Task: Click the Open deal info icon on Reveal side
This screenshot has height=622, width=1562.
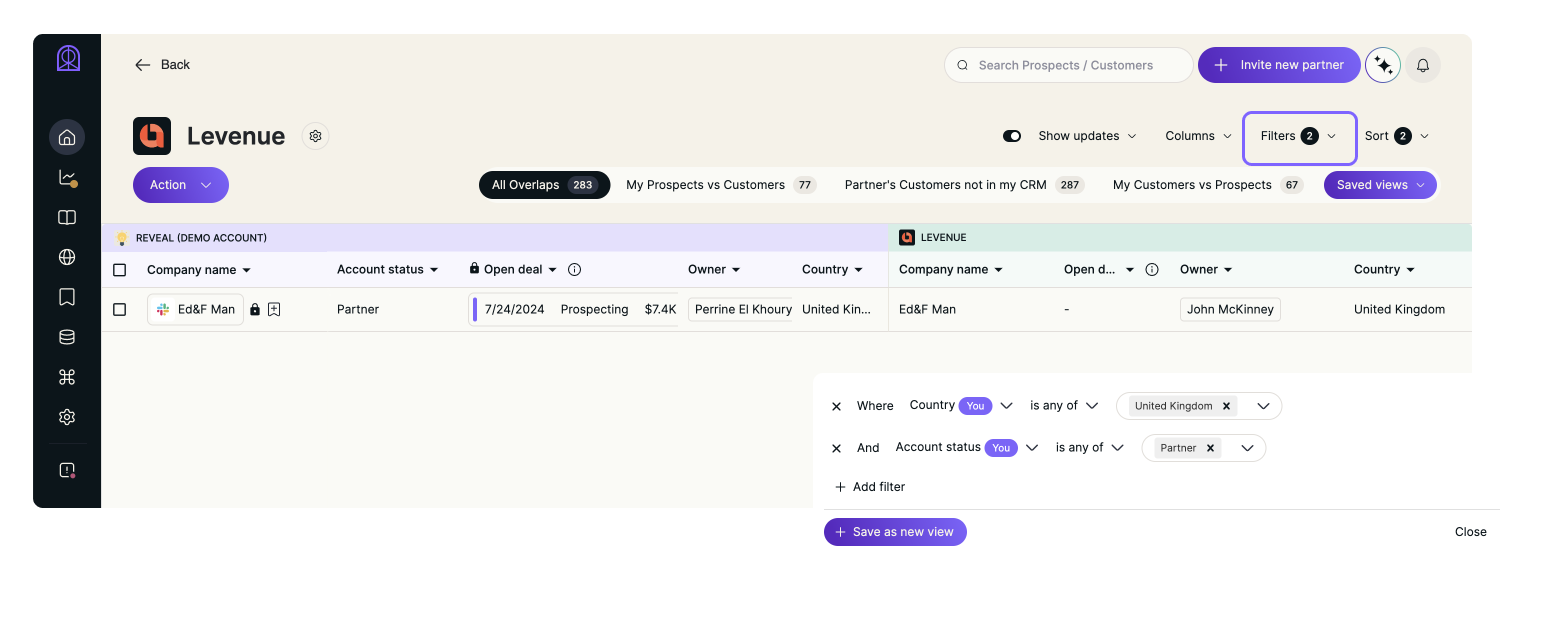Action: tap(574, 270)
